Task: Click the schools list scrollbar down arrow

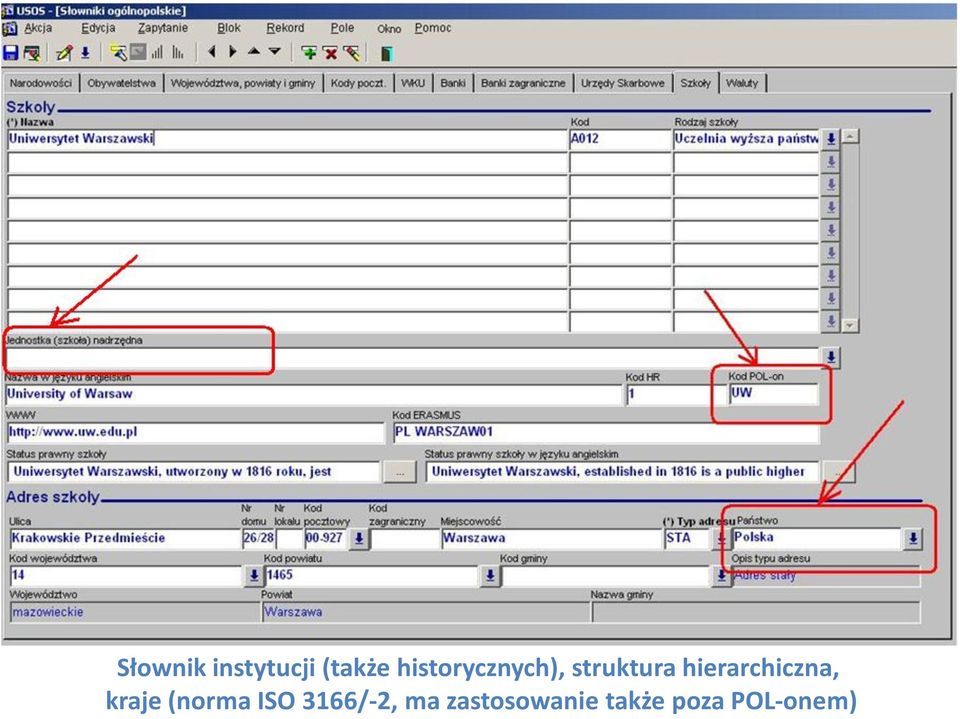Action: [x=850, y=325]
